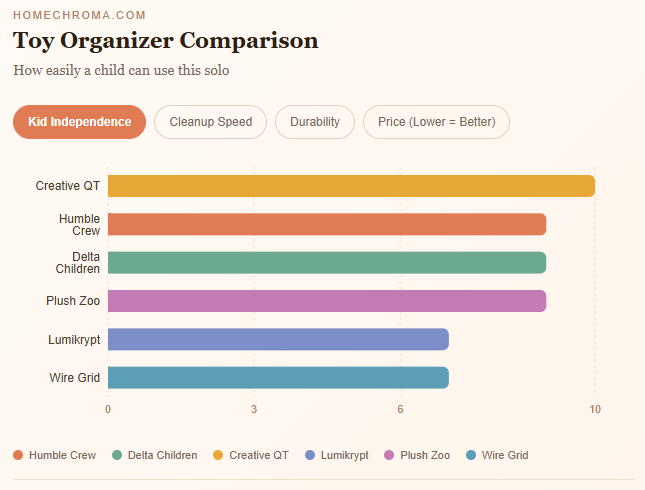
Task: Click the teal Wire Grid legend dot
Action: coord(471,455)
